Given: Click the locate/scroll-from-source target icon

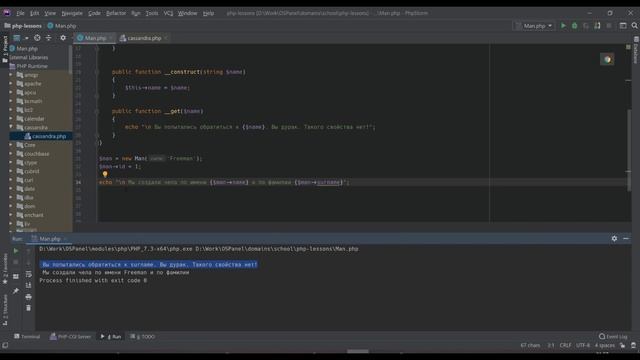Looking at the screenshot, I should click(37, 38).
